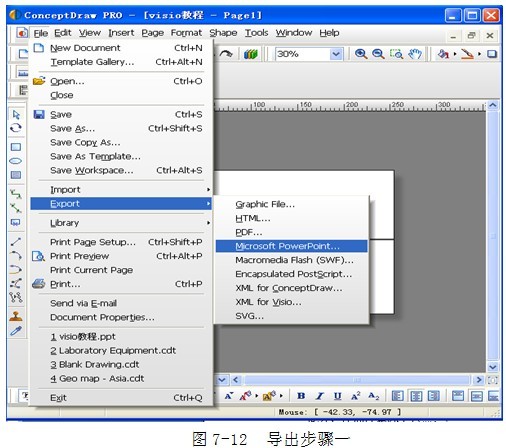Viewport: 506px width, 448px height.
Task: Open the Edit menu
Action: point(63,33)
